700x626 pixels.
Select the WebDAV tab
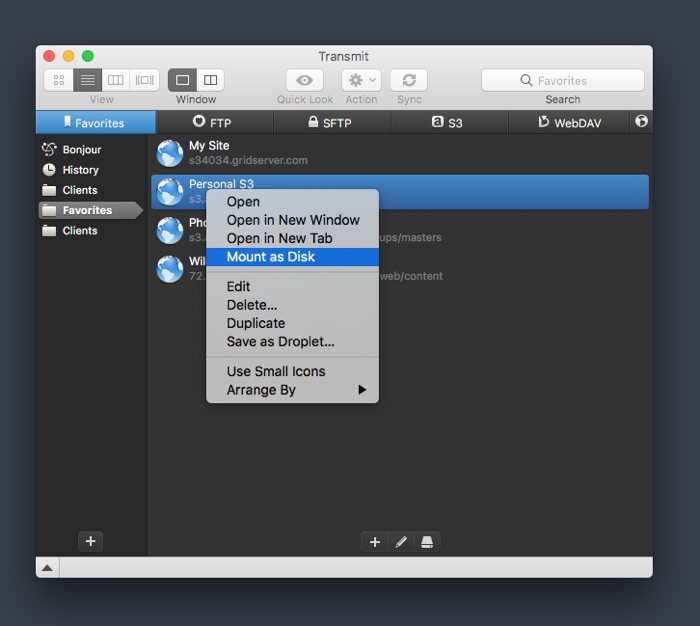click(569, 122)
